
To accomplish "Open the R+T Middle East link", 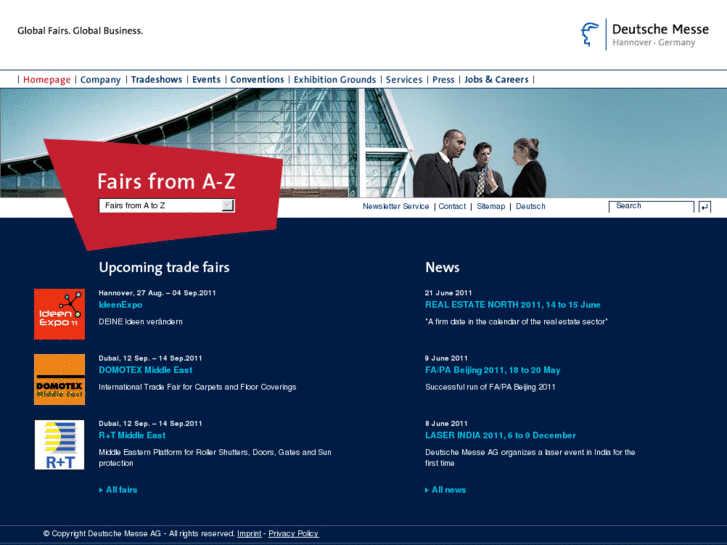I will [x=132, y=436].
